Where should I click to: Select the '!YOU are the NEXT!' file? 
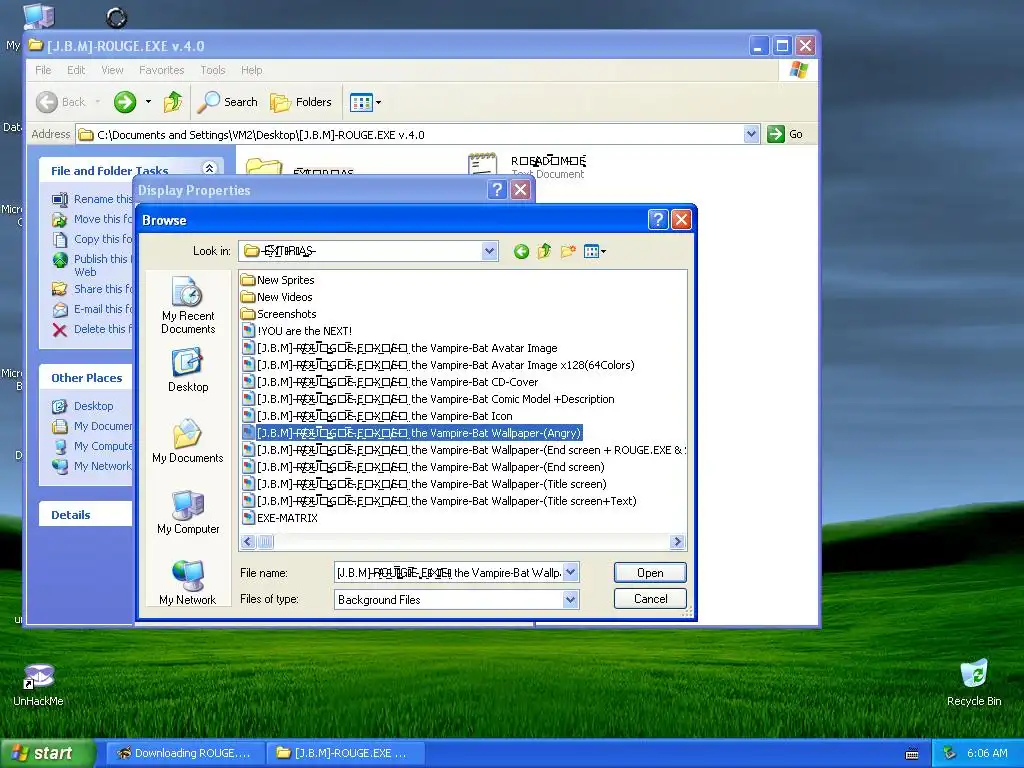click(297, 330)
